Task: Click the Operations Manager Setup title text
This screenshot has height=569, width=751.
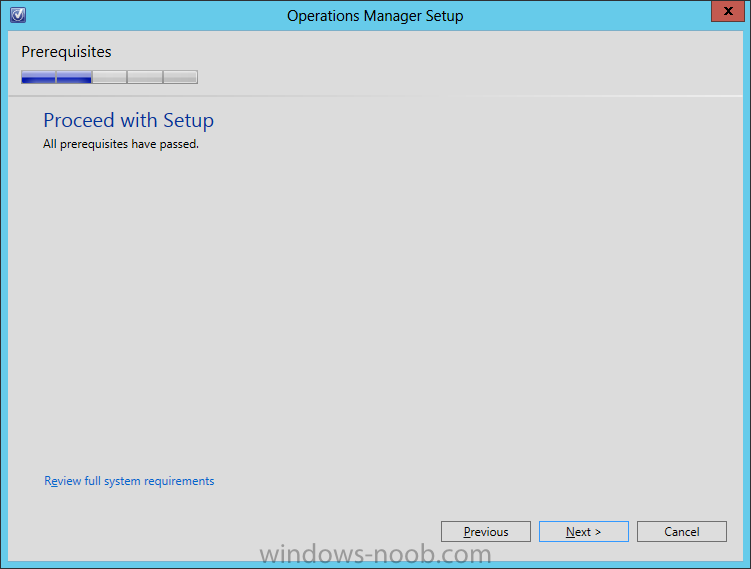Action: tap(375, 16)
